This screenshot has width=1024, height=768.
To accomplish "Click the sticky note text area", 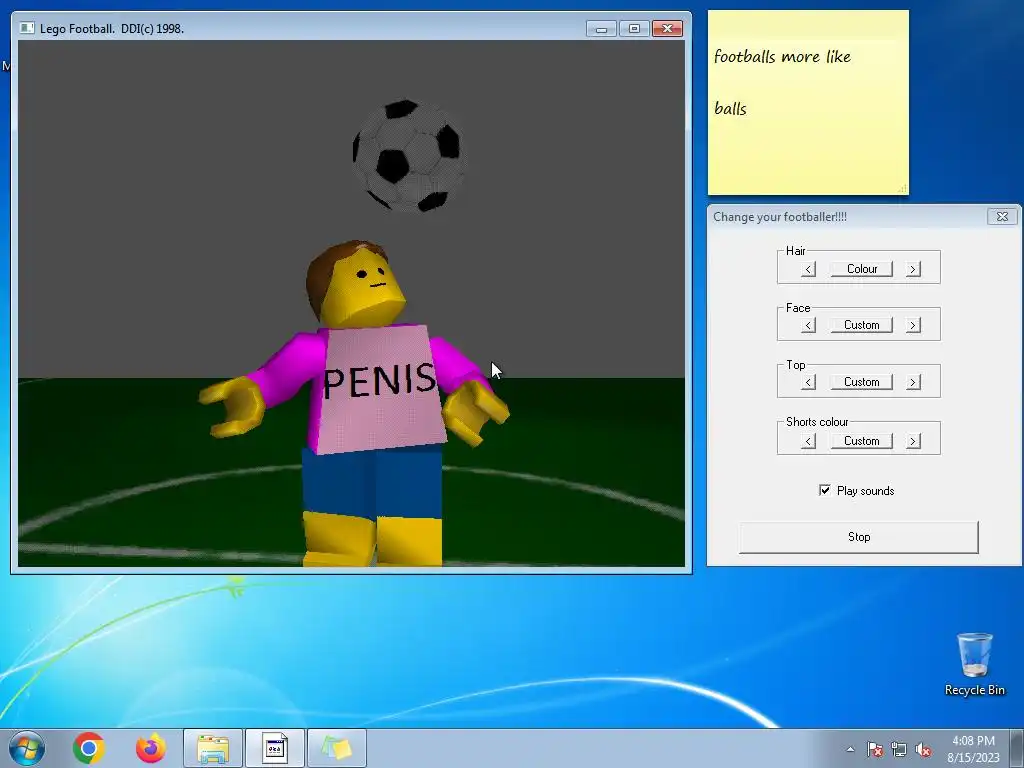I will point(808,111).
